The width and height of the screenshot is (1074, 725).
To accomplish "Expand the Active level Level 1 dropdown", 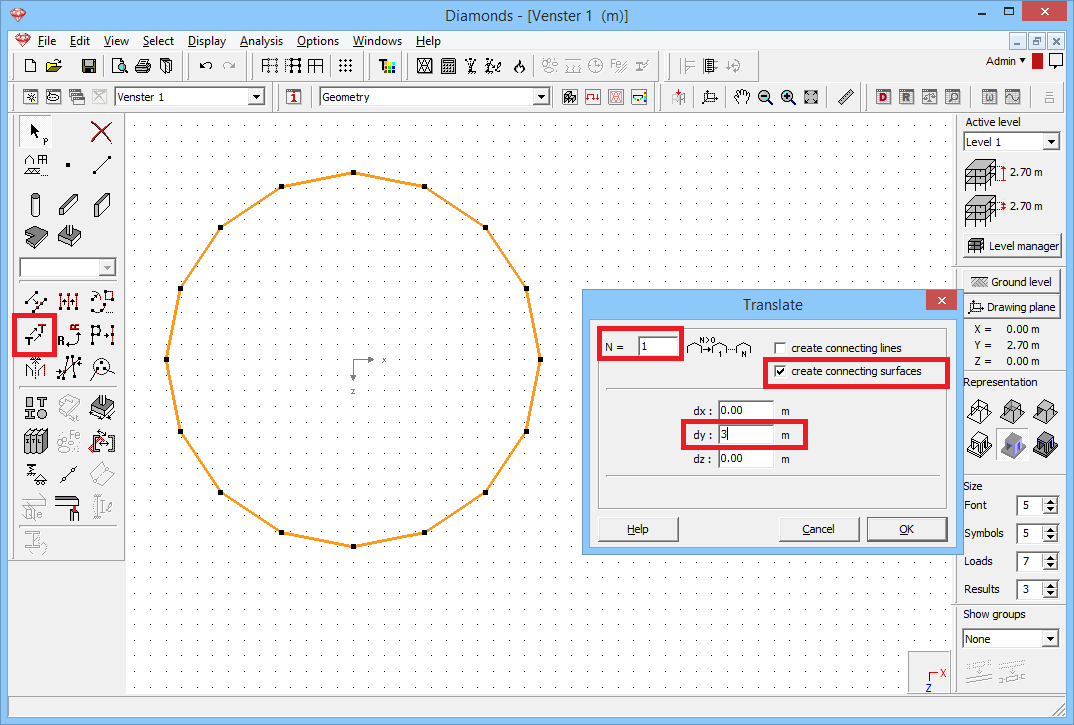I will coord(1051,142).
